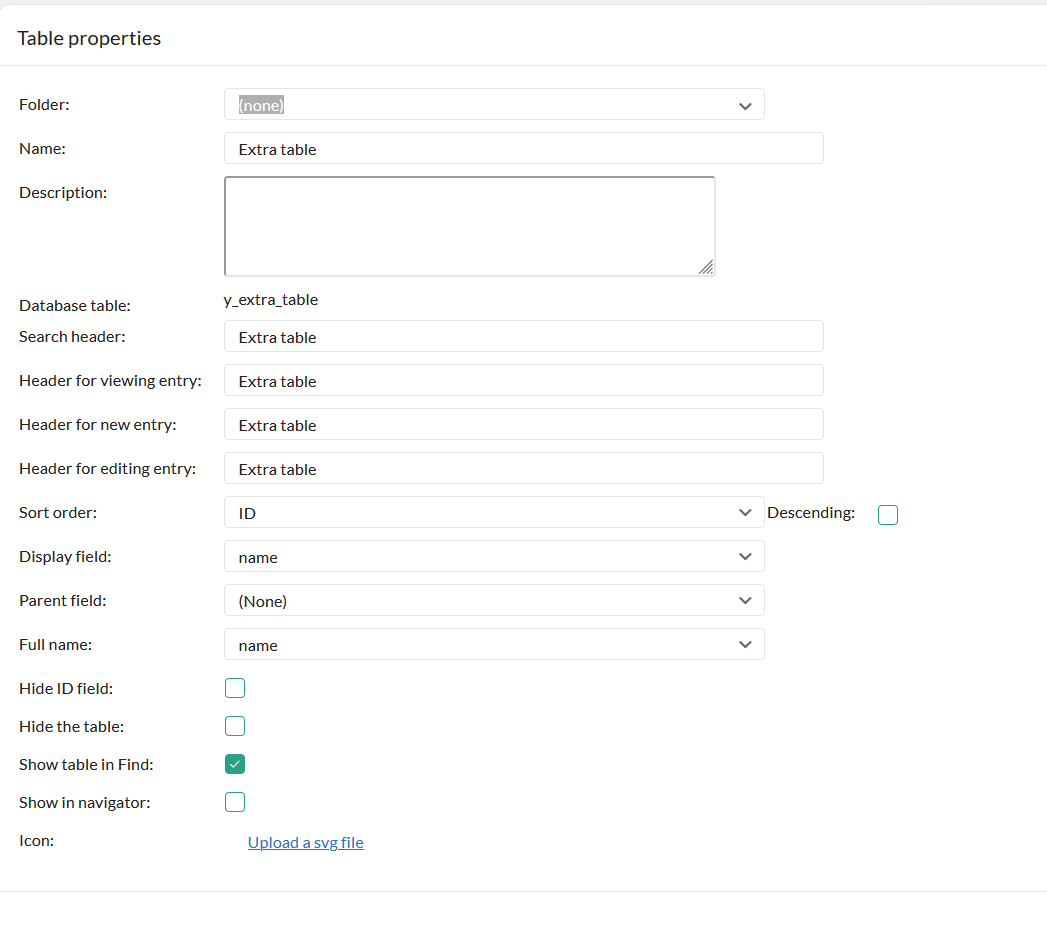Image resolution: width=1047 pixels, height=933 pixels.
Task: Click the Folder dropdown chevron arrow
Action: pyautogui.click(x=745, y=106)
